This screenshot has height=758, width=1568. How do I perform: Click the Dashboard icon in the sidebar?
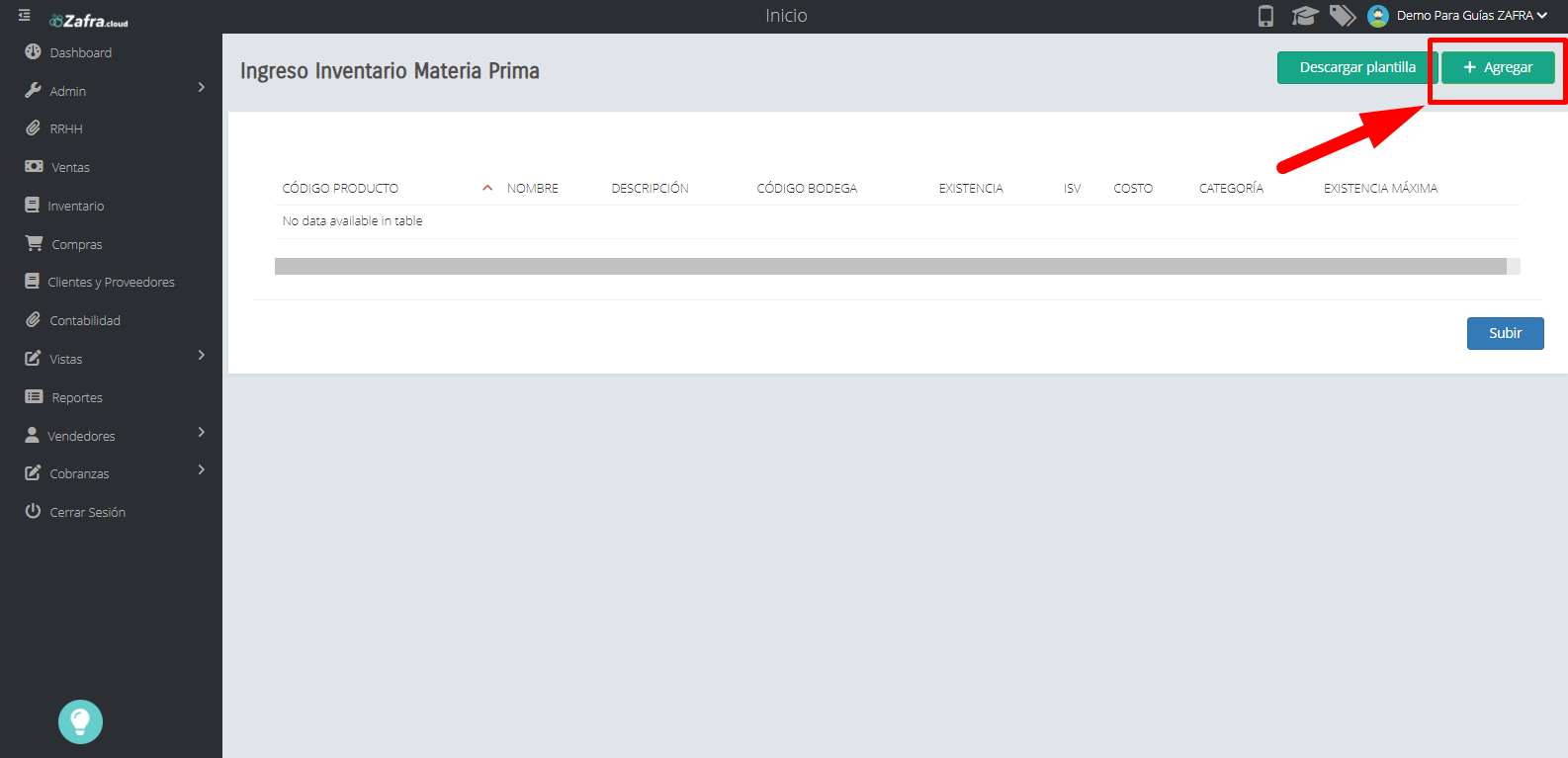pos(33,51)
